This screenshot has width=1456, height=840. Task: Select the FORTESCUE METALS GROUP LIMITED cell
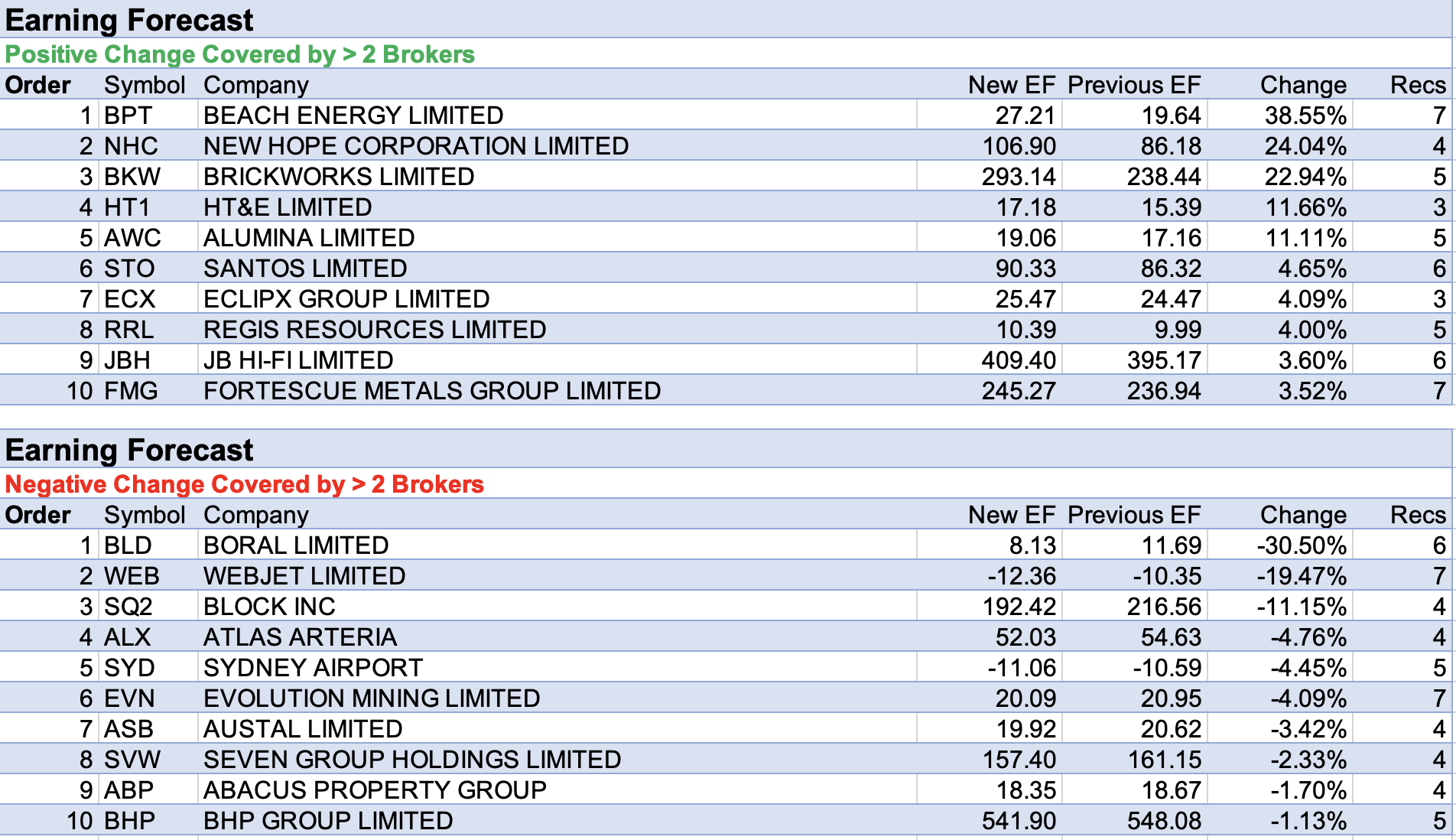pos(431,391)
